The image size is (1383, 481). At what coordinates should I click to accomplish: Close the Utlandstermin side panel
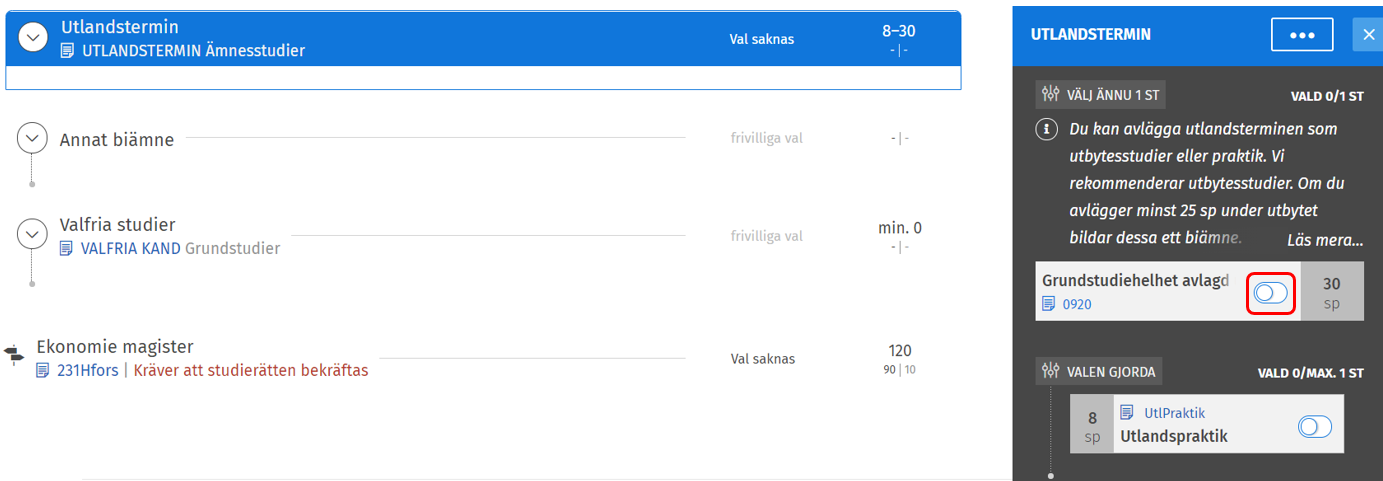(1368, 34)
